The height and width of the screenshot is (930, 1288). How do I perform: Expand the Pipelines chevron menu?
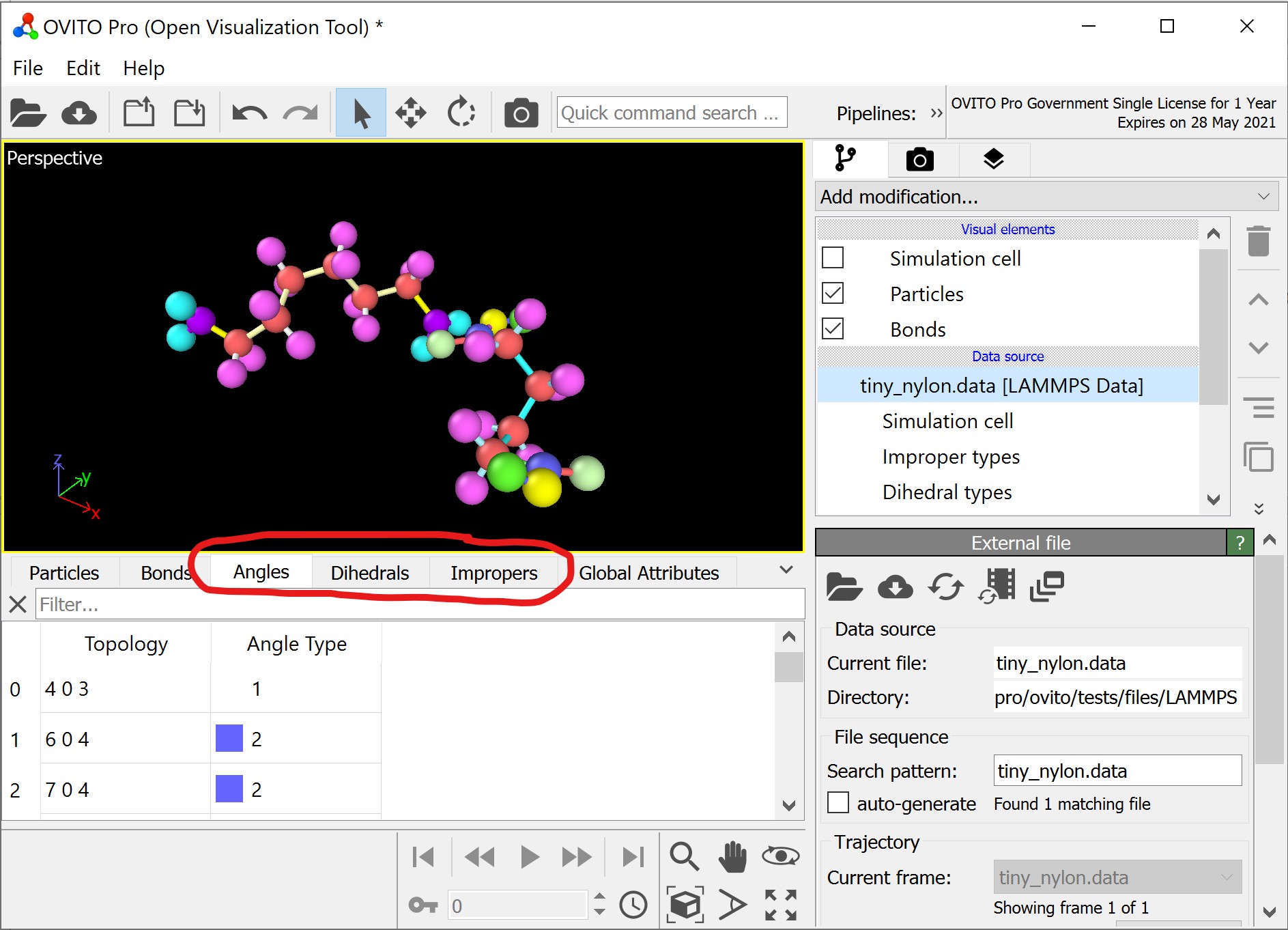[936, 113]
